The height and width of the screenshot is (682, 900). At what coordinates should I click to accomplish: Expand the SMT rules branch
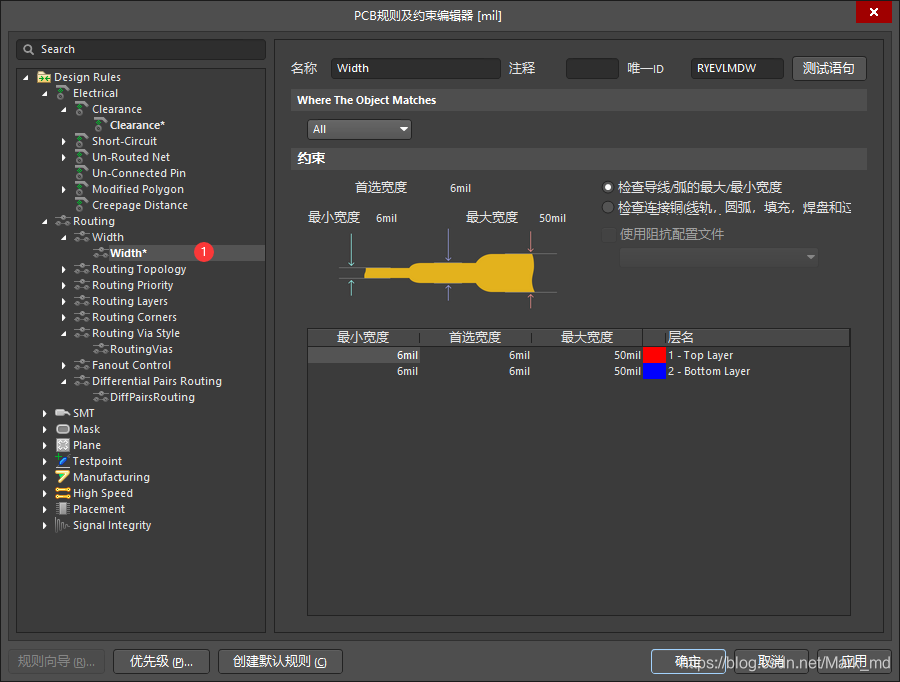click(x=44, y=413)
